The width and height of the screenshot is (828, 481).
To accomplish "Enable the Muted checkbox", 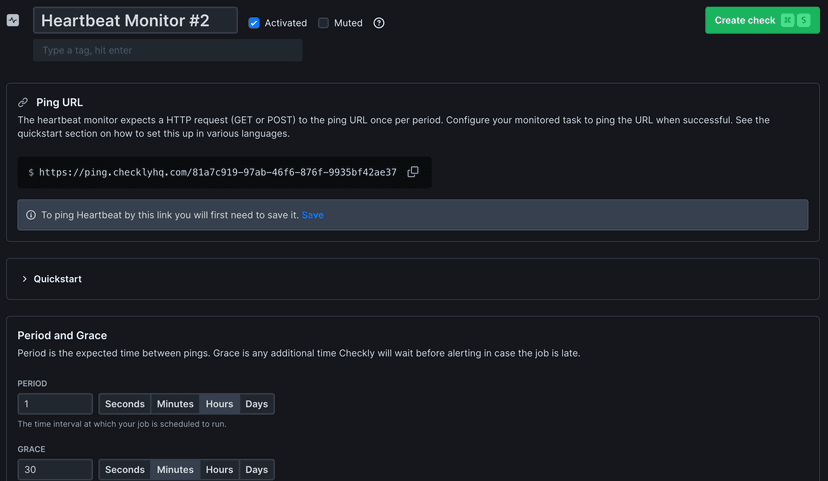I will 323,23.
